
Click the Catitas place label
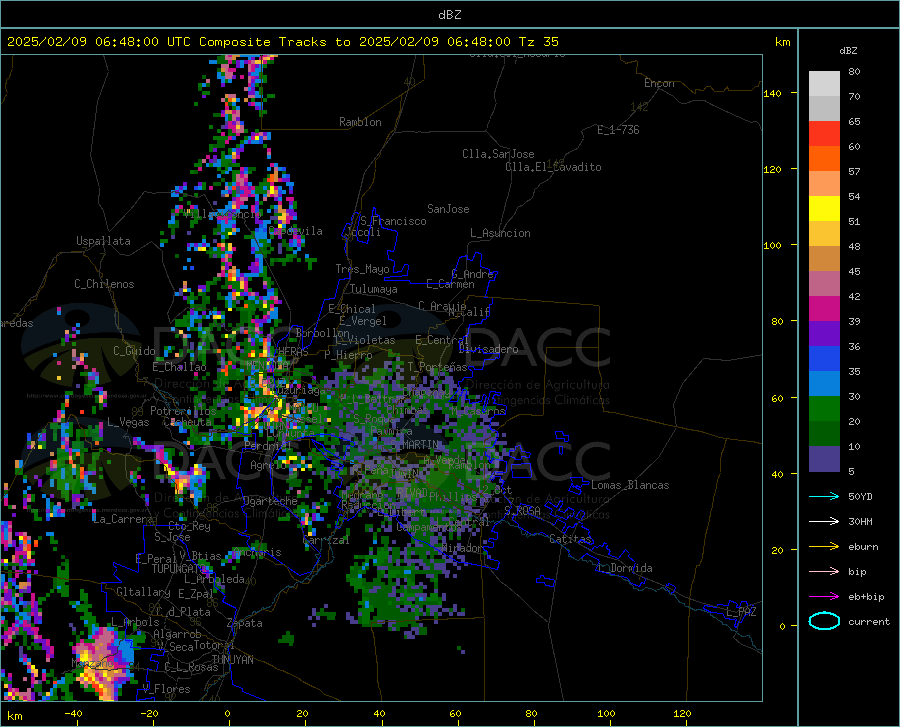point(570,539)
